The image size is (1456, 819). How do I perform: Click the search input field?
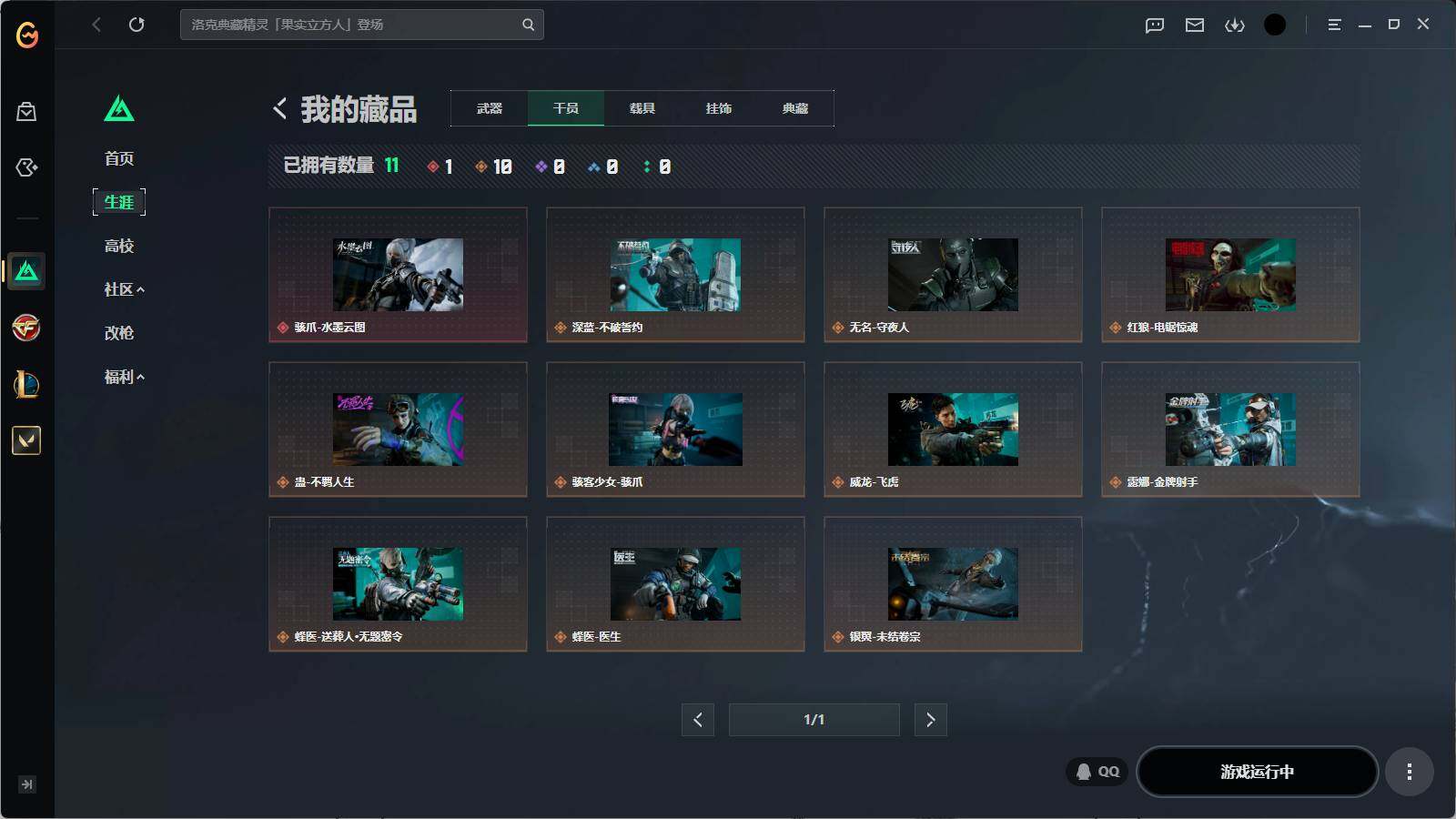362,25
